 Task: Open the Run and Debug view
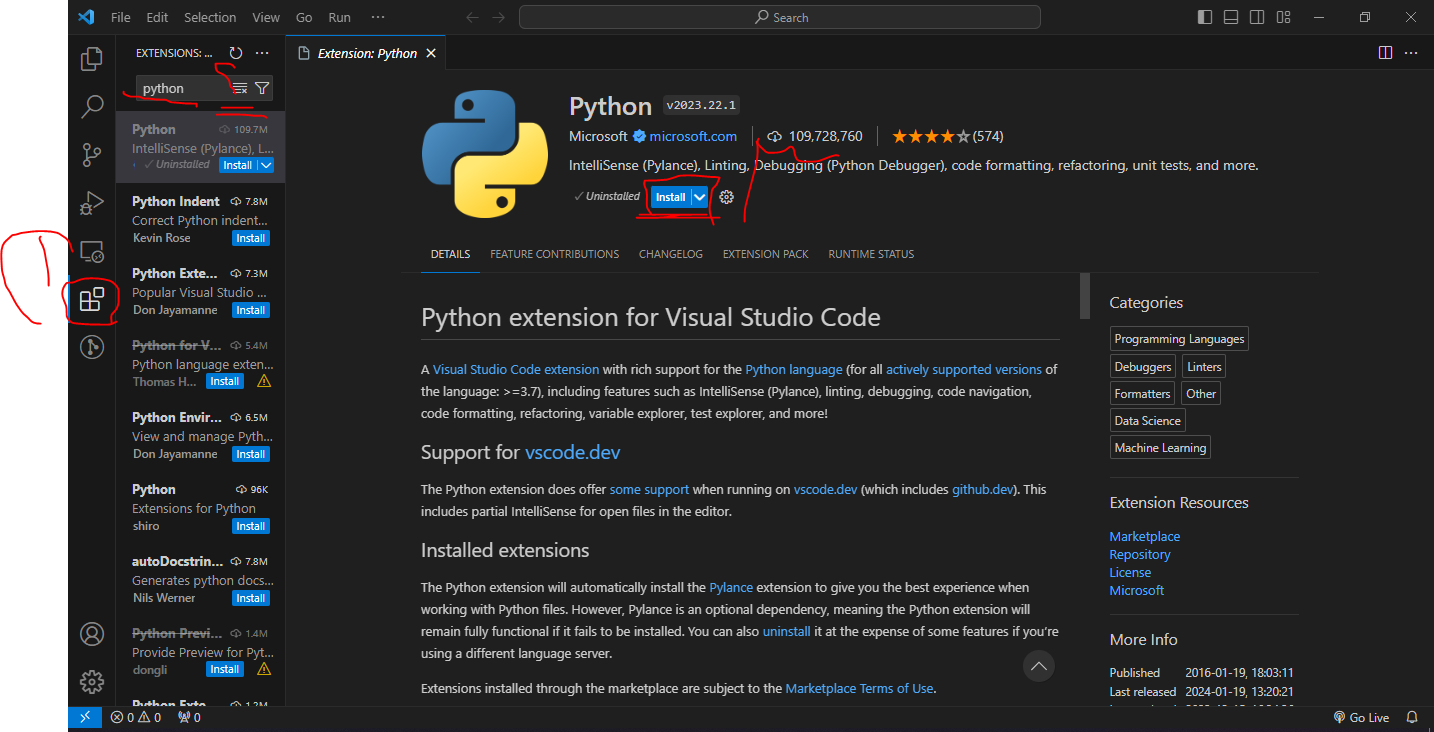(92, 203)
